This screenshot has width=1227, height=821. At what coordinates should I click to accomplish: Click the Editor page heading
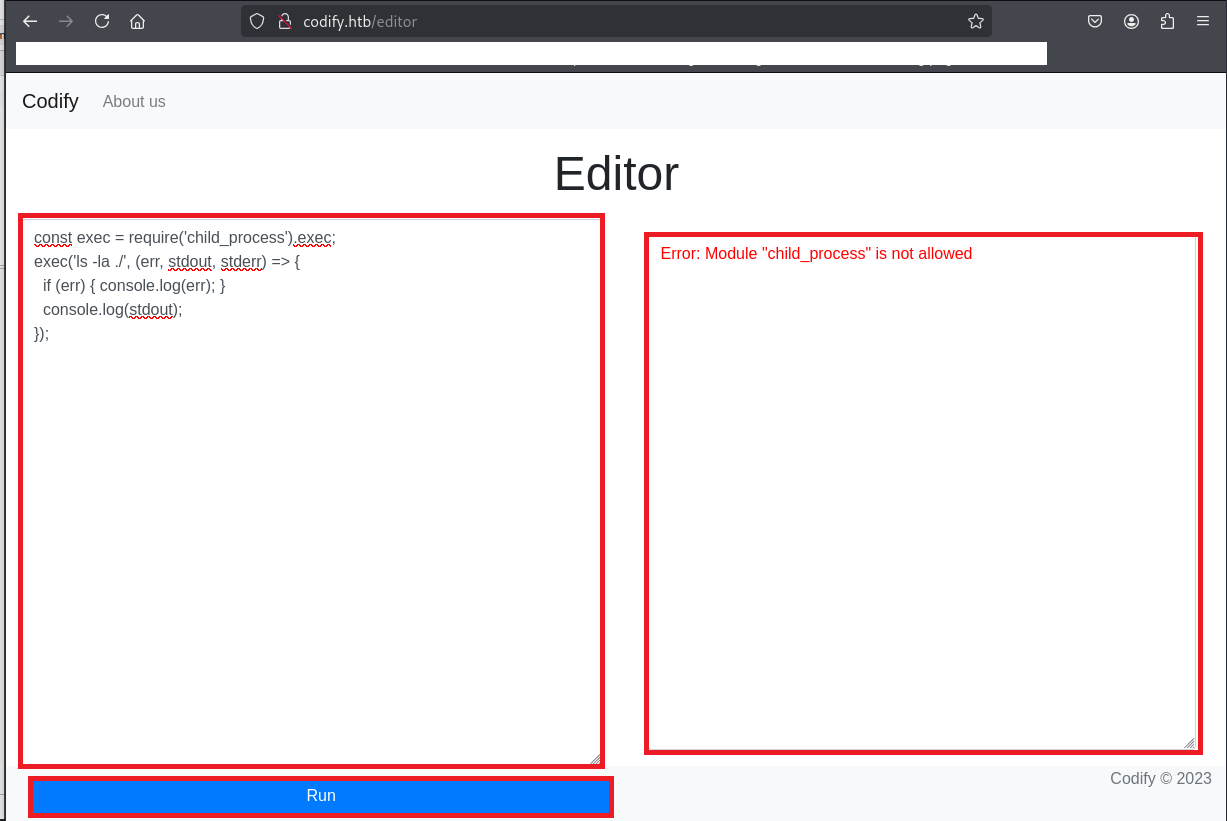616,174
